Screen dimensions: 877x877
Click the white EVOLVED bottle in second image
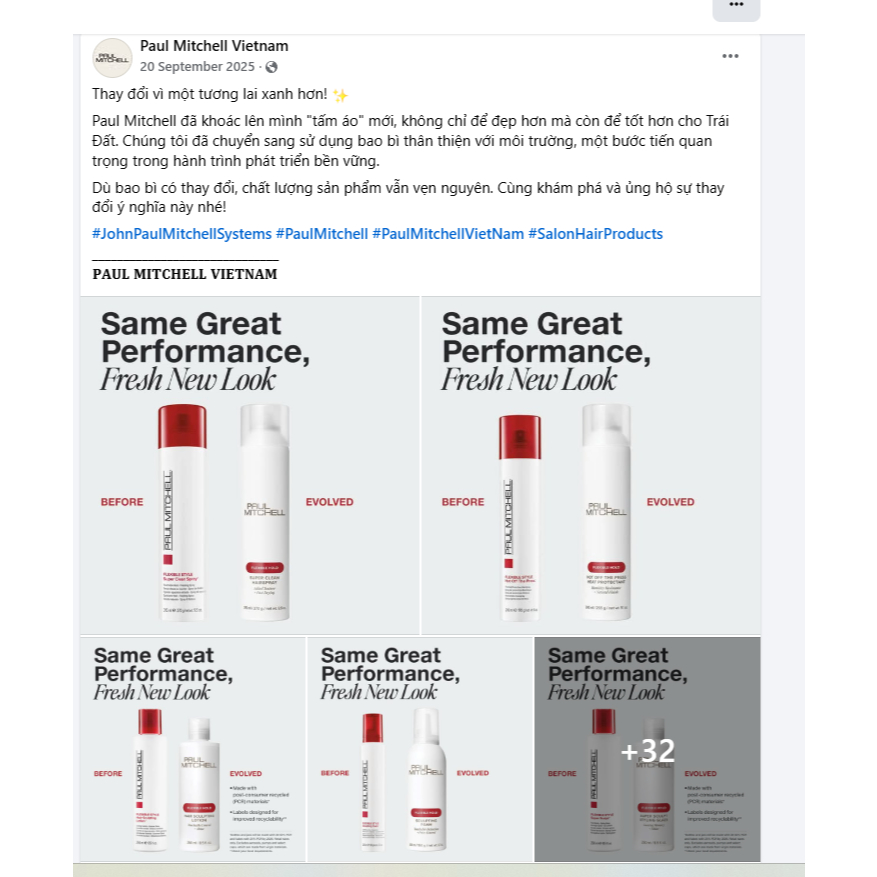607,512
